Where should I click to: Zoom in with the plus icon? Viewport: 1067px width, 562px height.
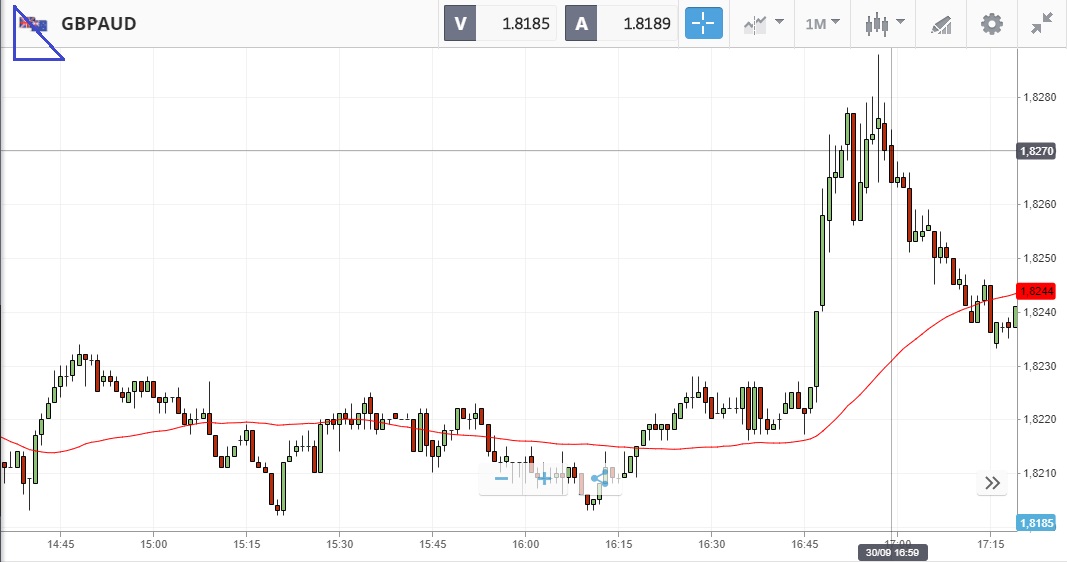tap(544, 478)
